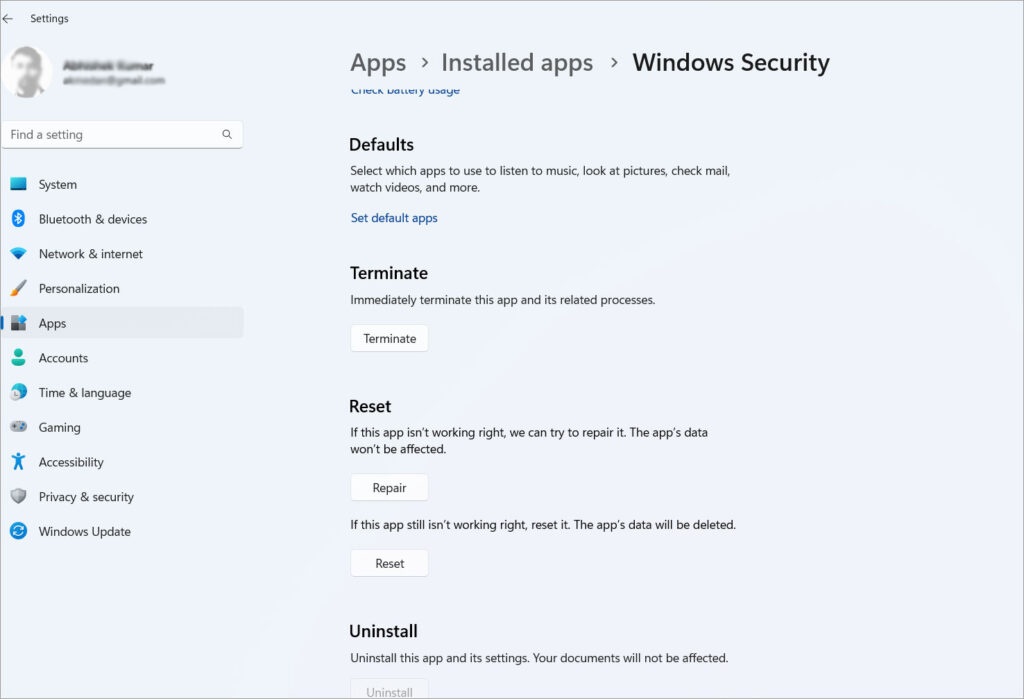Click the greyed Uninstall button
The image size is (1024, 699).
click(389, 689)
